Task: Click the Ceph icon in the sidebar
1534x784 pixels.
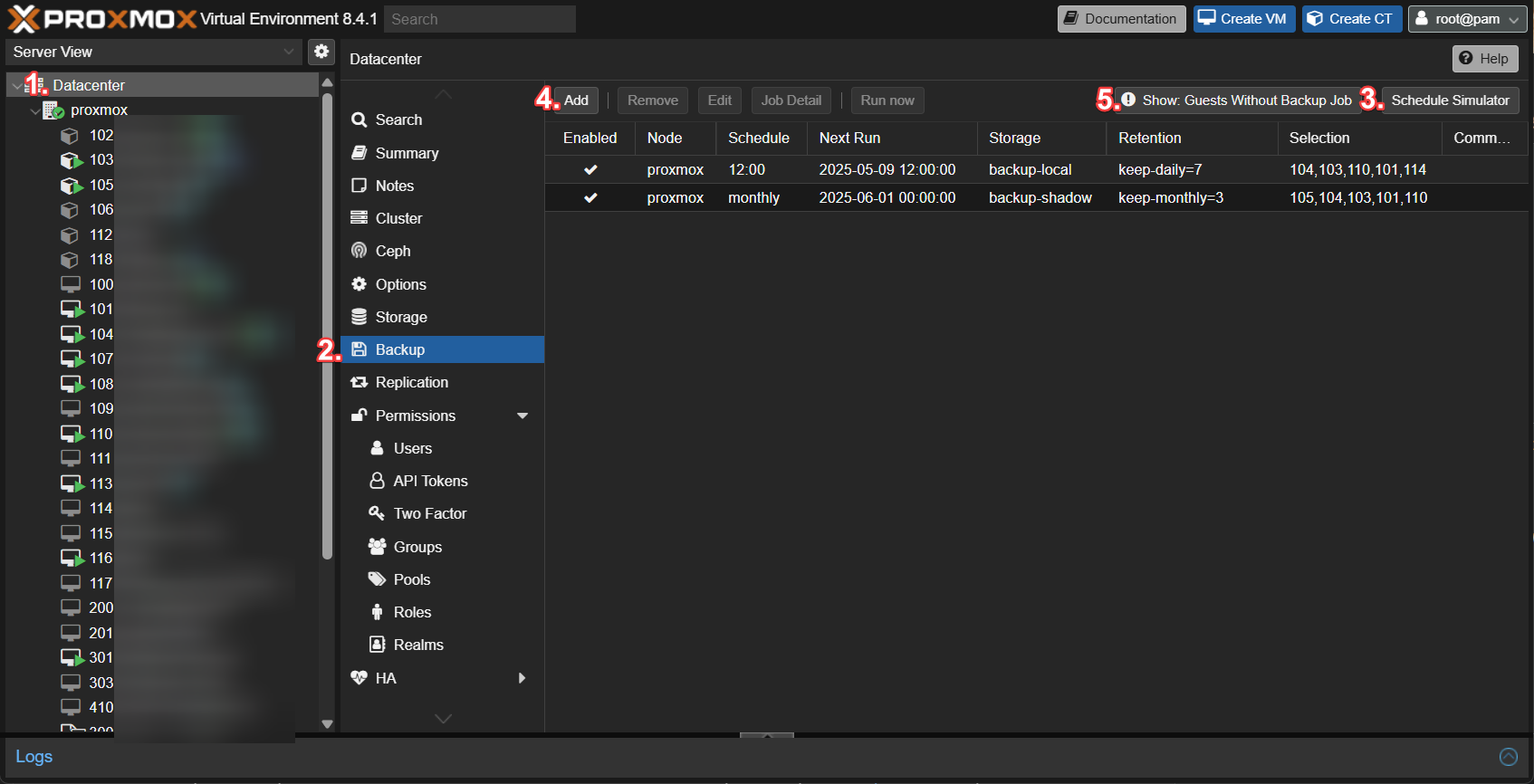Action: pyautogui.click(x=360, y=251)
